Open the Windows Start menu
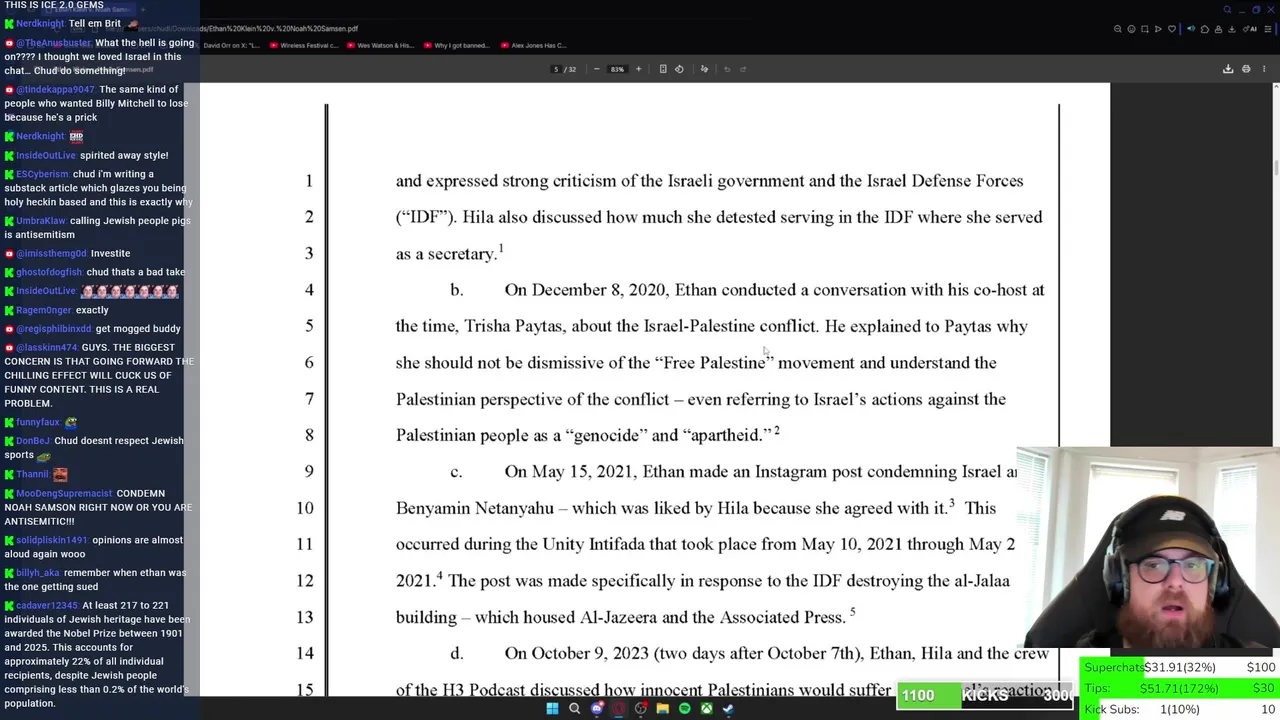The height and width of the screenshot is (720, 1280). 552,709
